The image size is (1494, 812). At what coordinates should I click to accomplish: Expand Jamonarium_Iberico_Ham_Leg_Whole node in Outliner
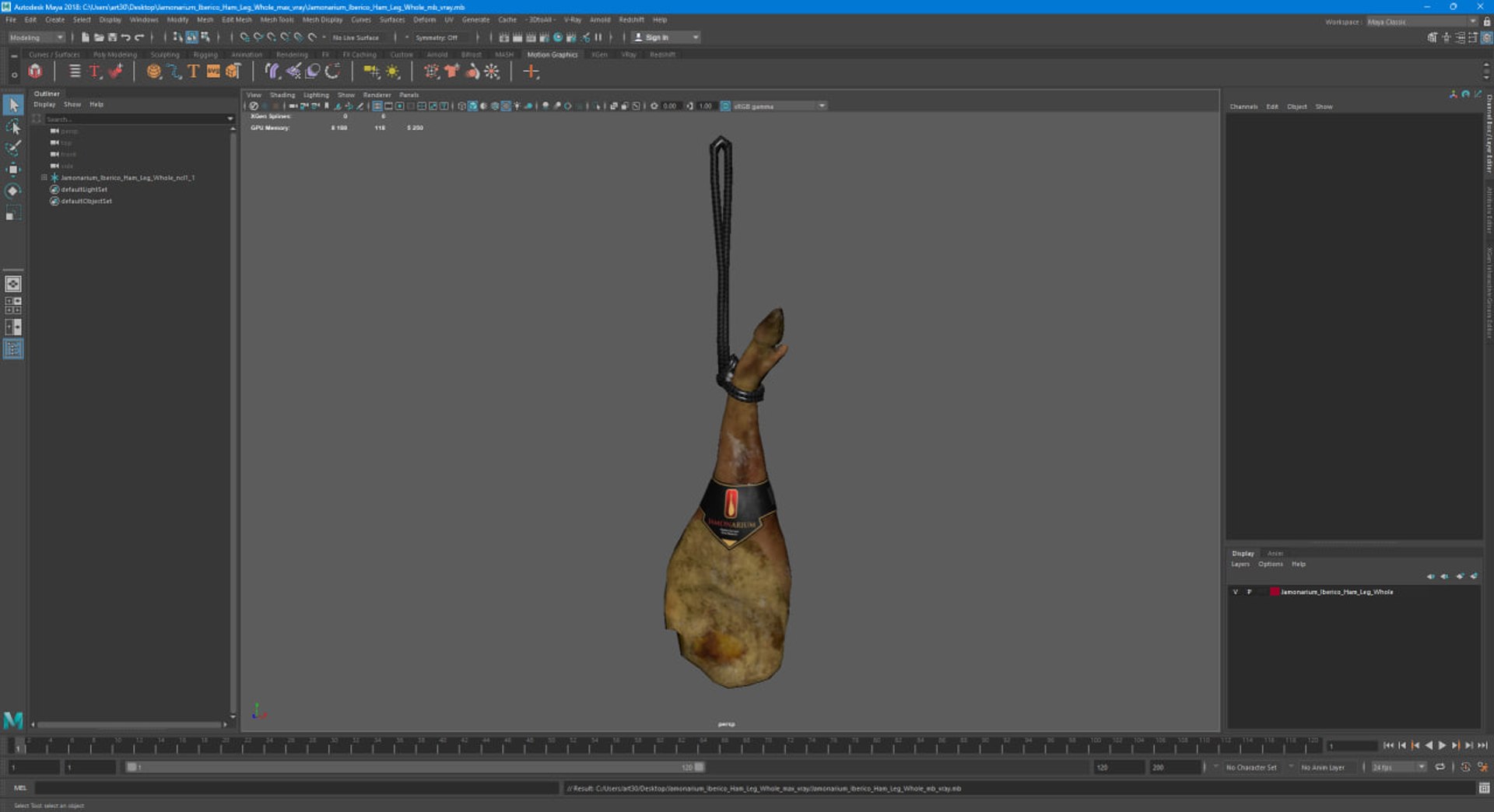tap(44, 177)
